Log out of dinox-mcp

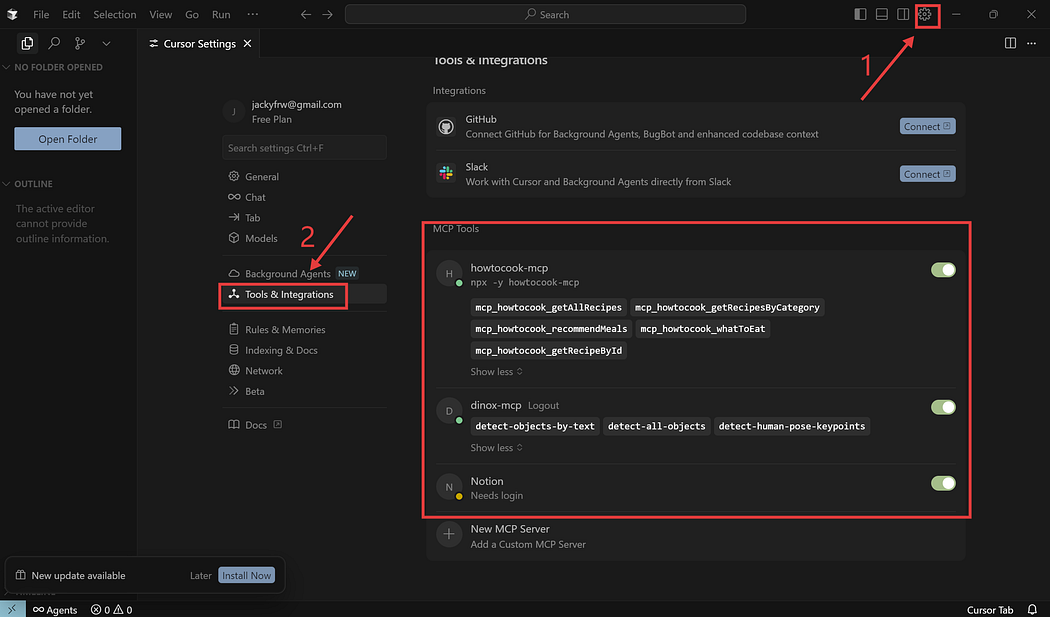(x=543, y=405)
